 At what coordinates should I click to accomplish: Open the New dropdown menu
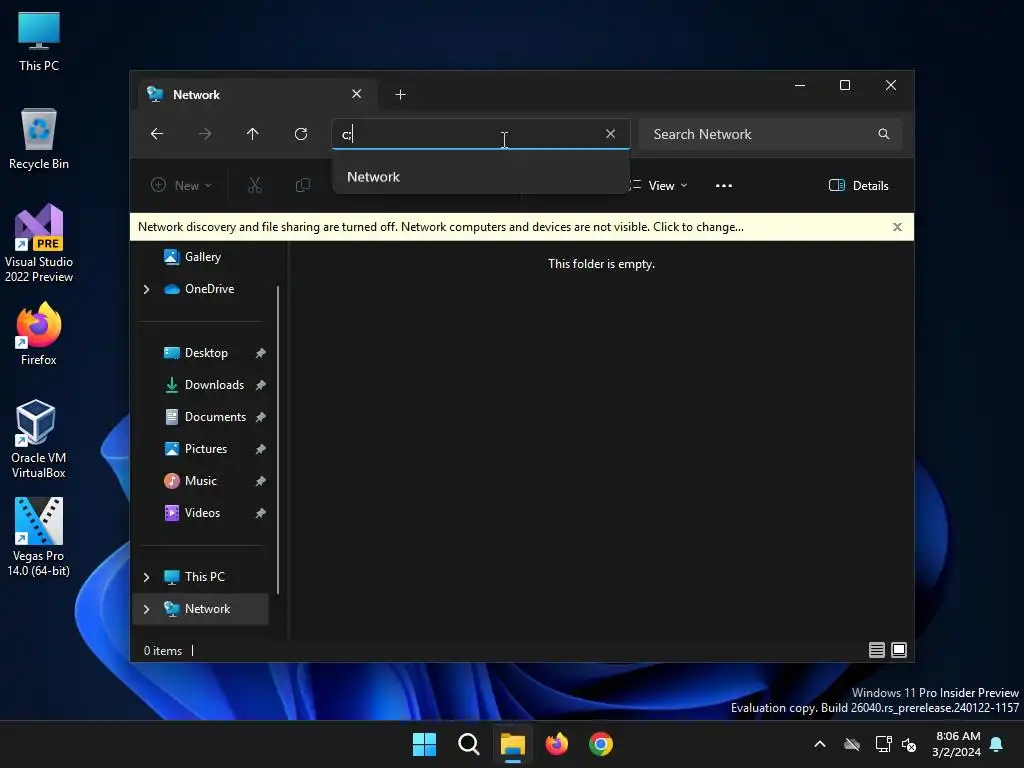tap(181, 185)
